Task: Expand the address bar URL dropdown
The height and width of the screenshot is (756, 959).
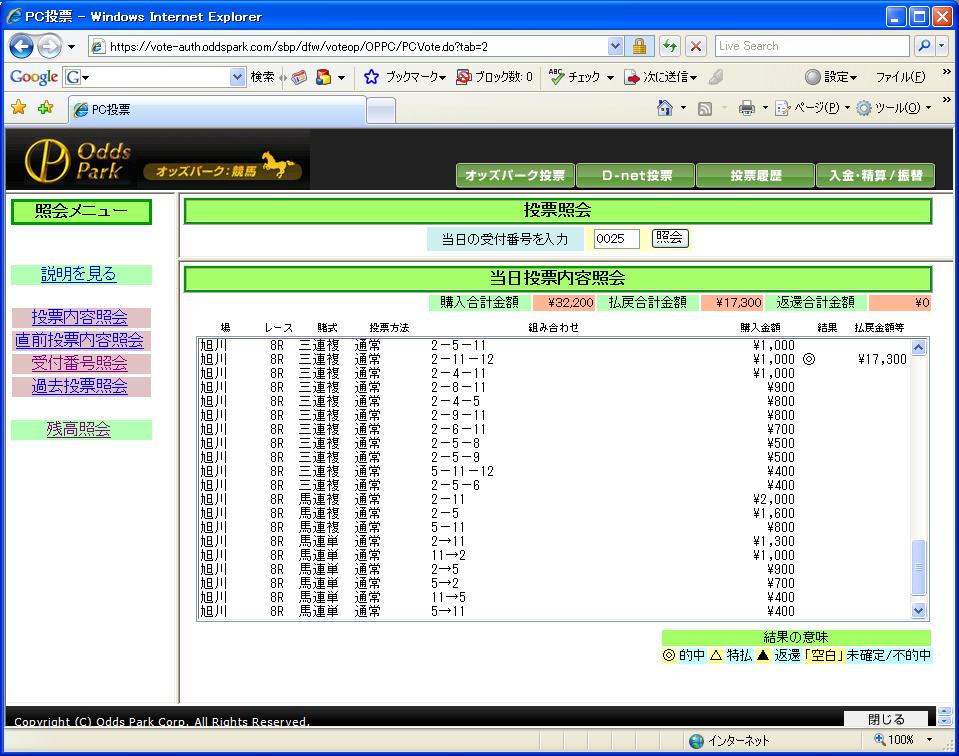Action: (616, 46)
